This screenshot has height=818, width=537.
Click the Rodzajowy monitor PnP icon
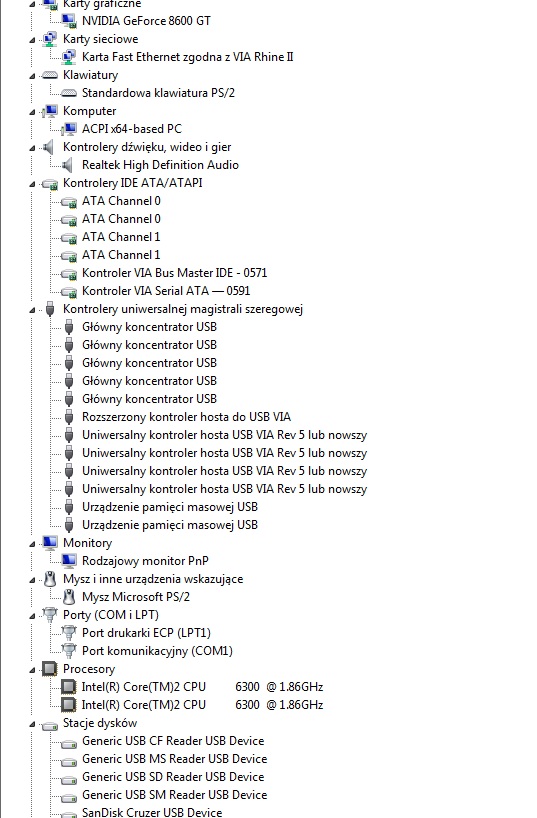pyautogui.click(x=69, y=561)
